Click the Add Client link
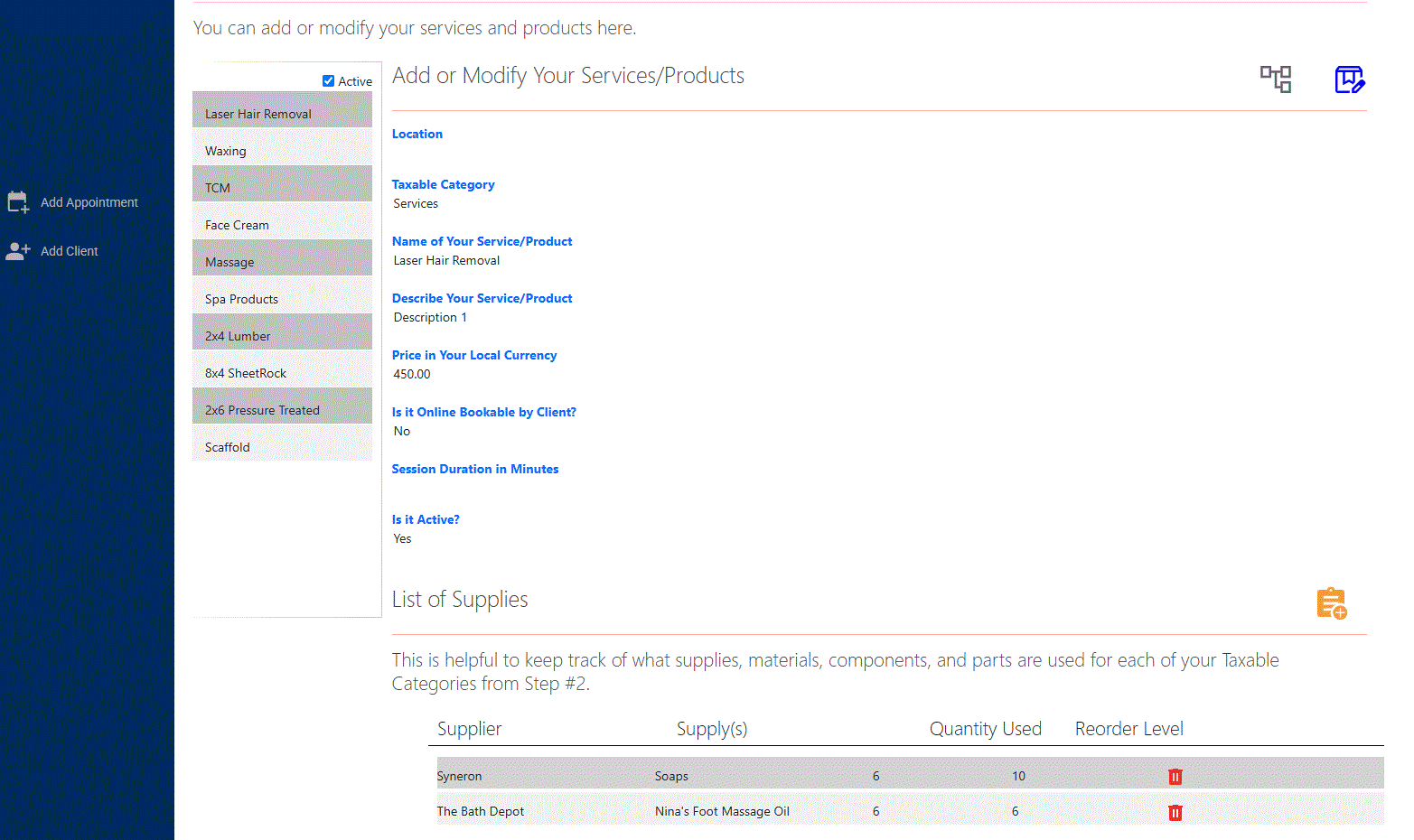This screenshot has width=1414, height=840. click(70, 251)
